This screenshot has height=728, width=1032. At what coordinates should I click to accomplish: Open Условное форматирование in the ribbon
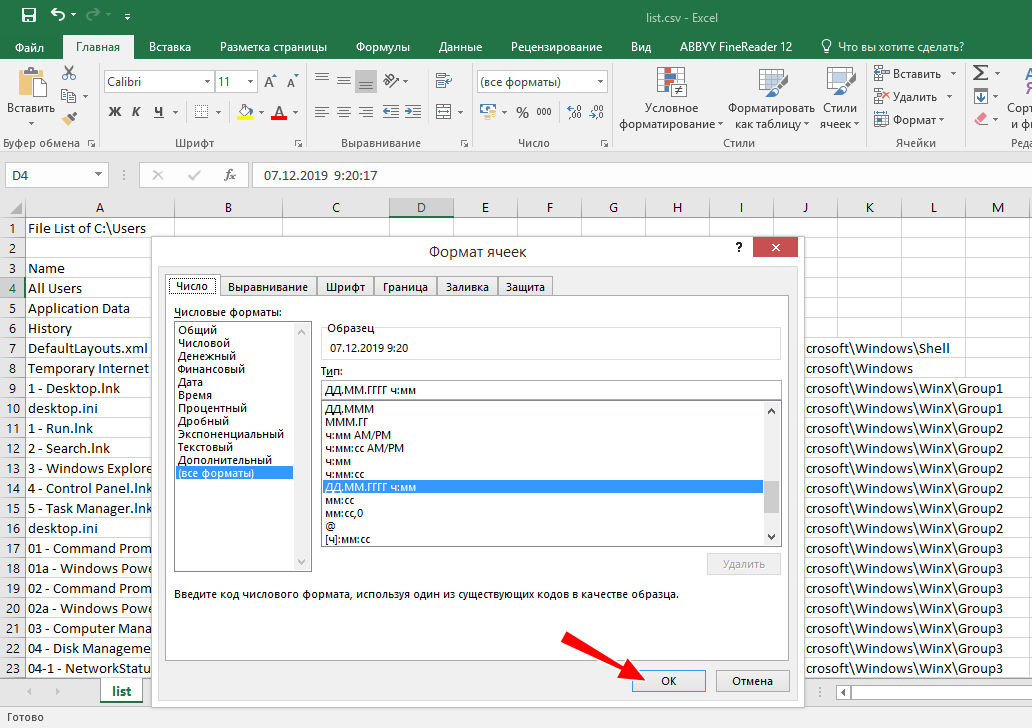pyautogui.click(x=671, y=100)
